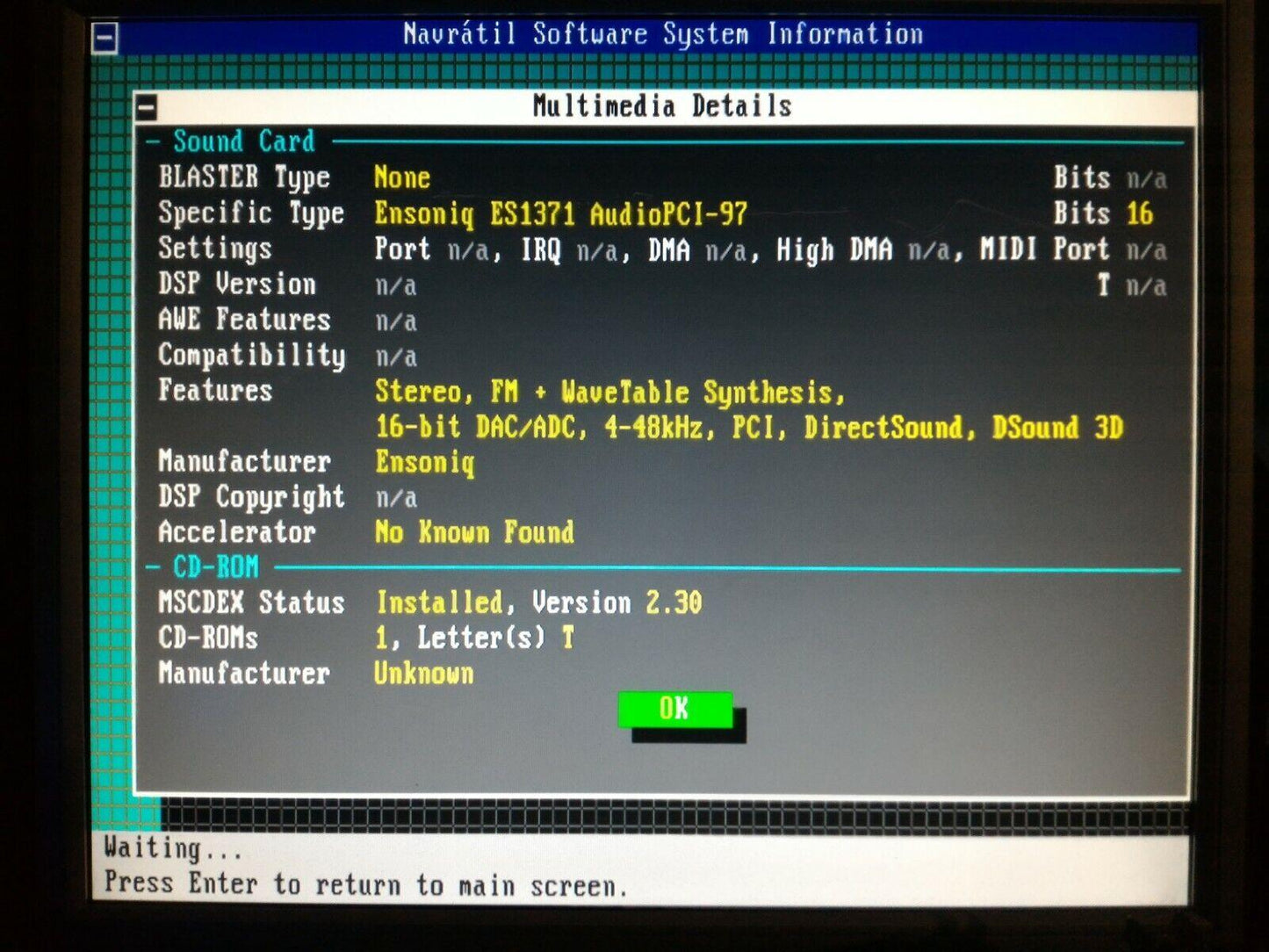The image size is (1269, 952).
Task: Select the Sound Card section header
Action: coord(243,141)
